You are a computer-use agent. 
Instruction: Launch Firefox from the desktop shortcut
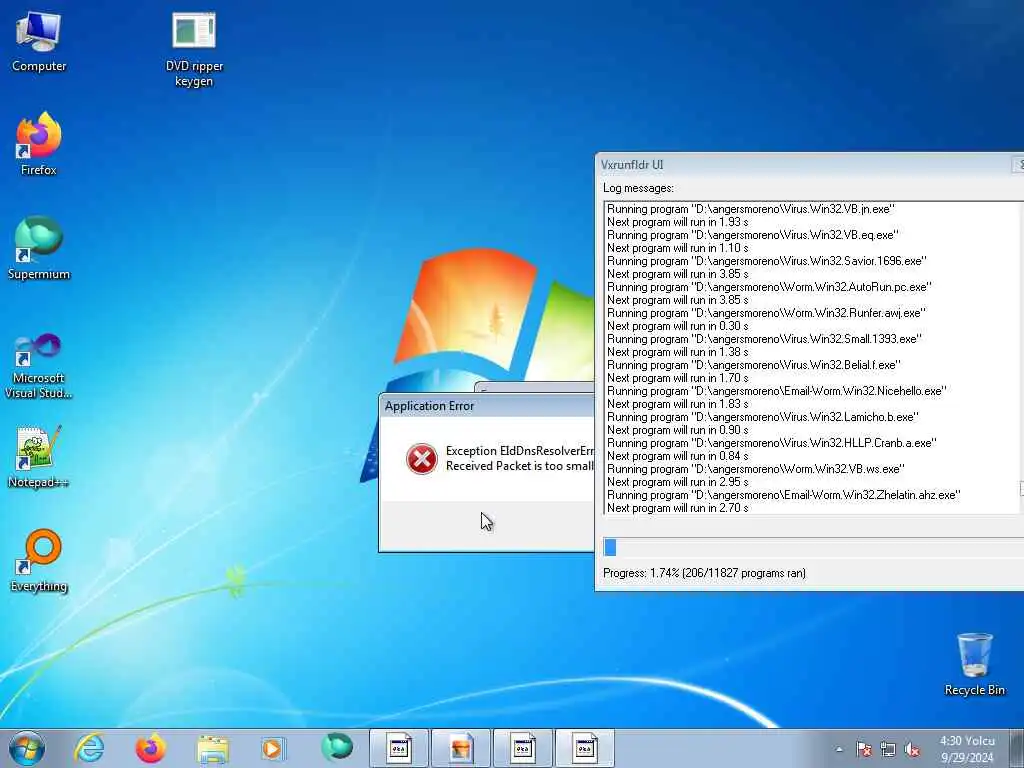coord(39,144)
